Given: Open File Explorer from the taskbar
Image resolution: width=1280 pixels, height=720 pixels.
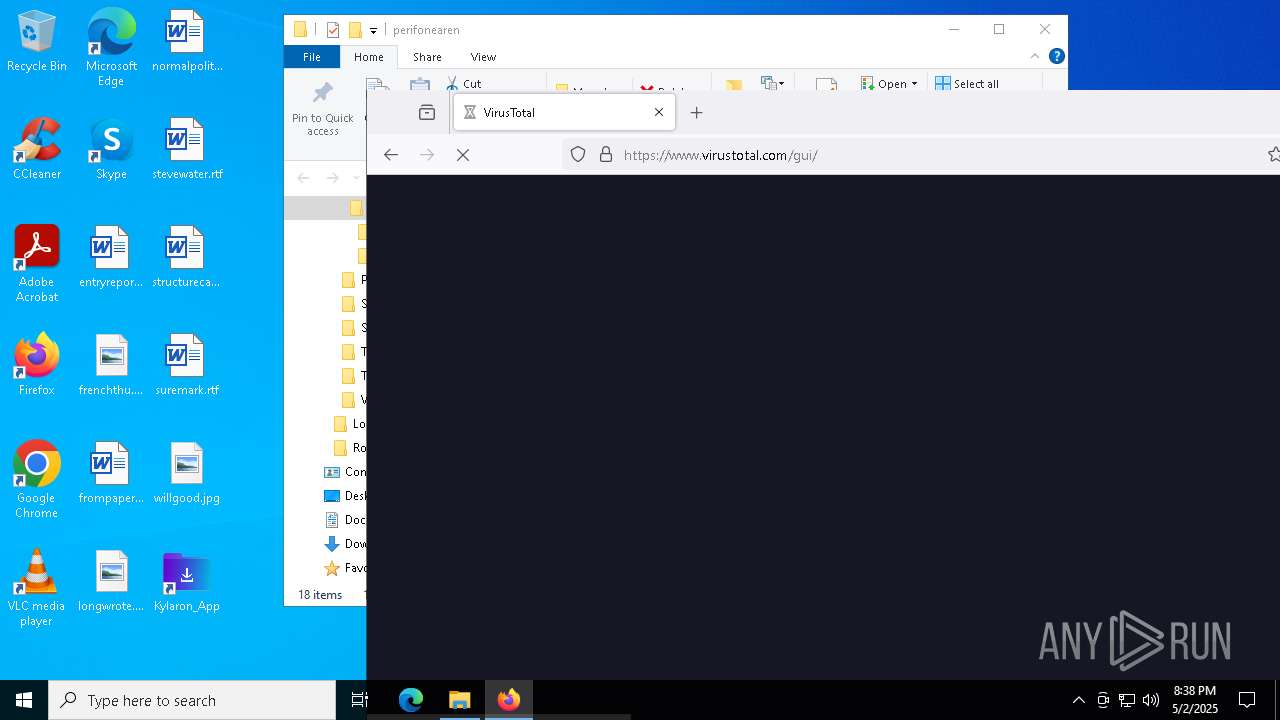Looking at the screenshot, I should [x=459, y=700].
